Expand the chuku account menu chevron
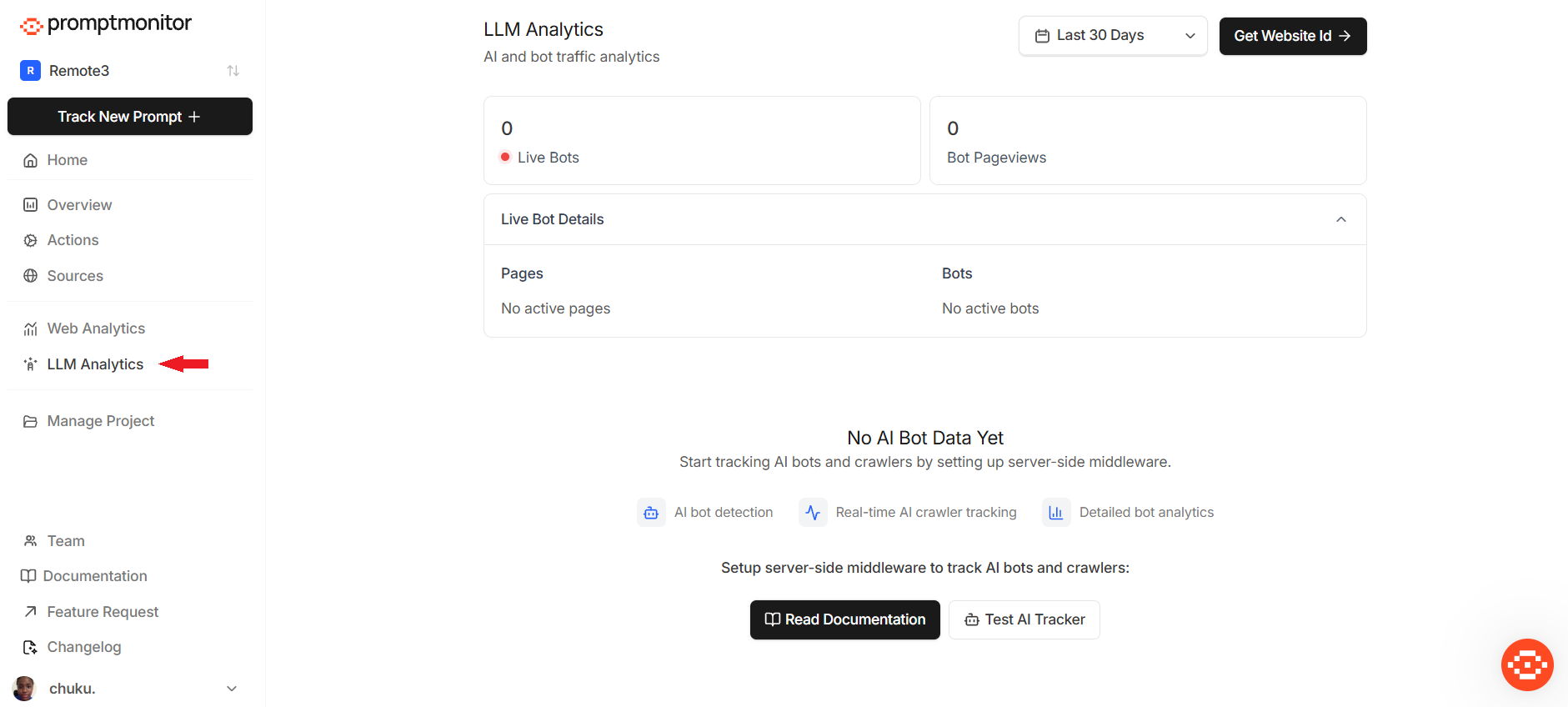This screenshot has height=707, width=1568. coord(232,689)
